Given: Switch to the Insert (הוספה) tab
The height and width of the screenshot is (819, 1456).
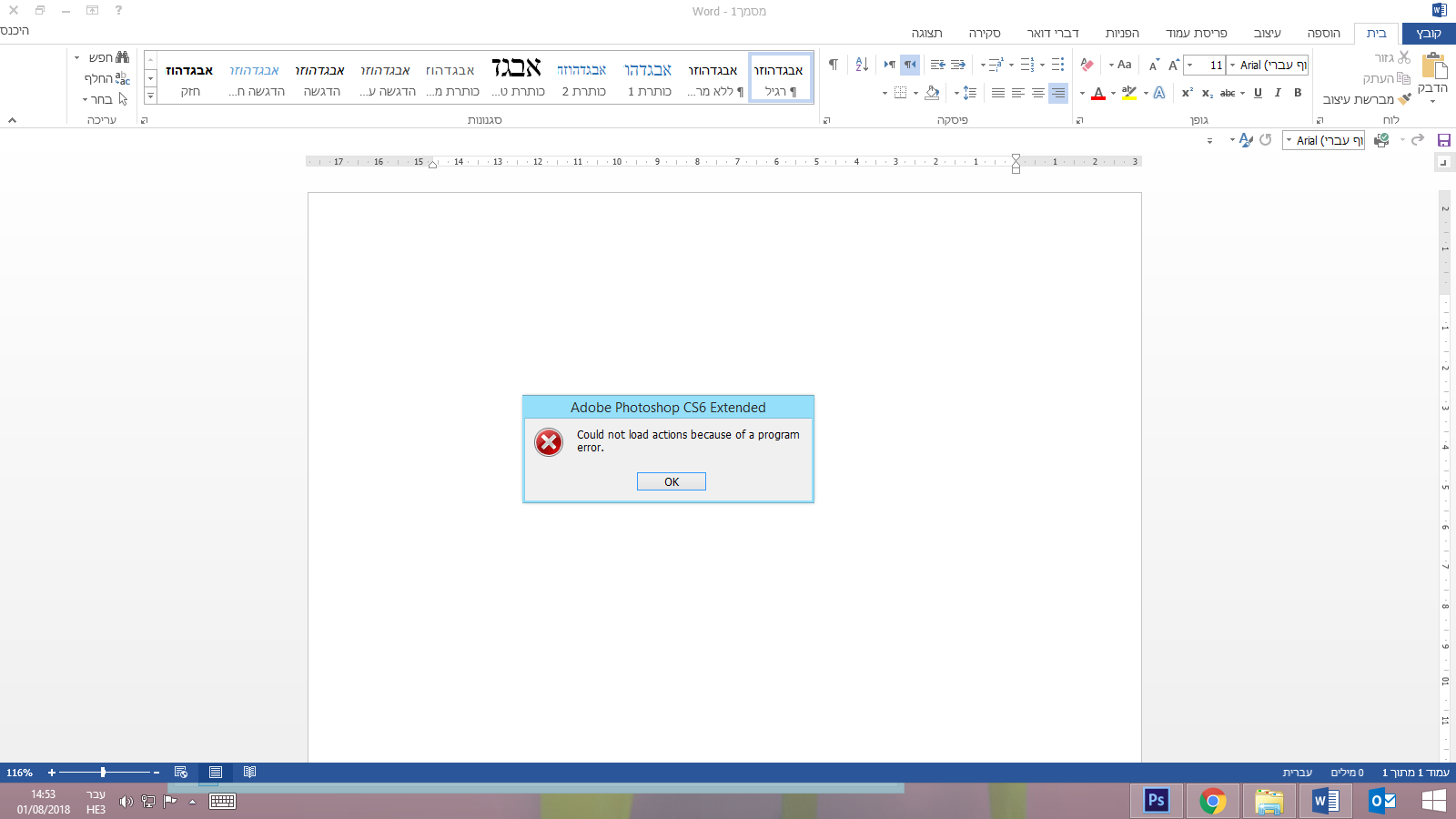Looking at the screenshot, I should [1323, 34].
